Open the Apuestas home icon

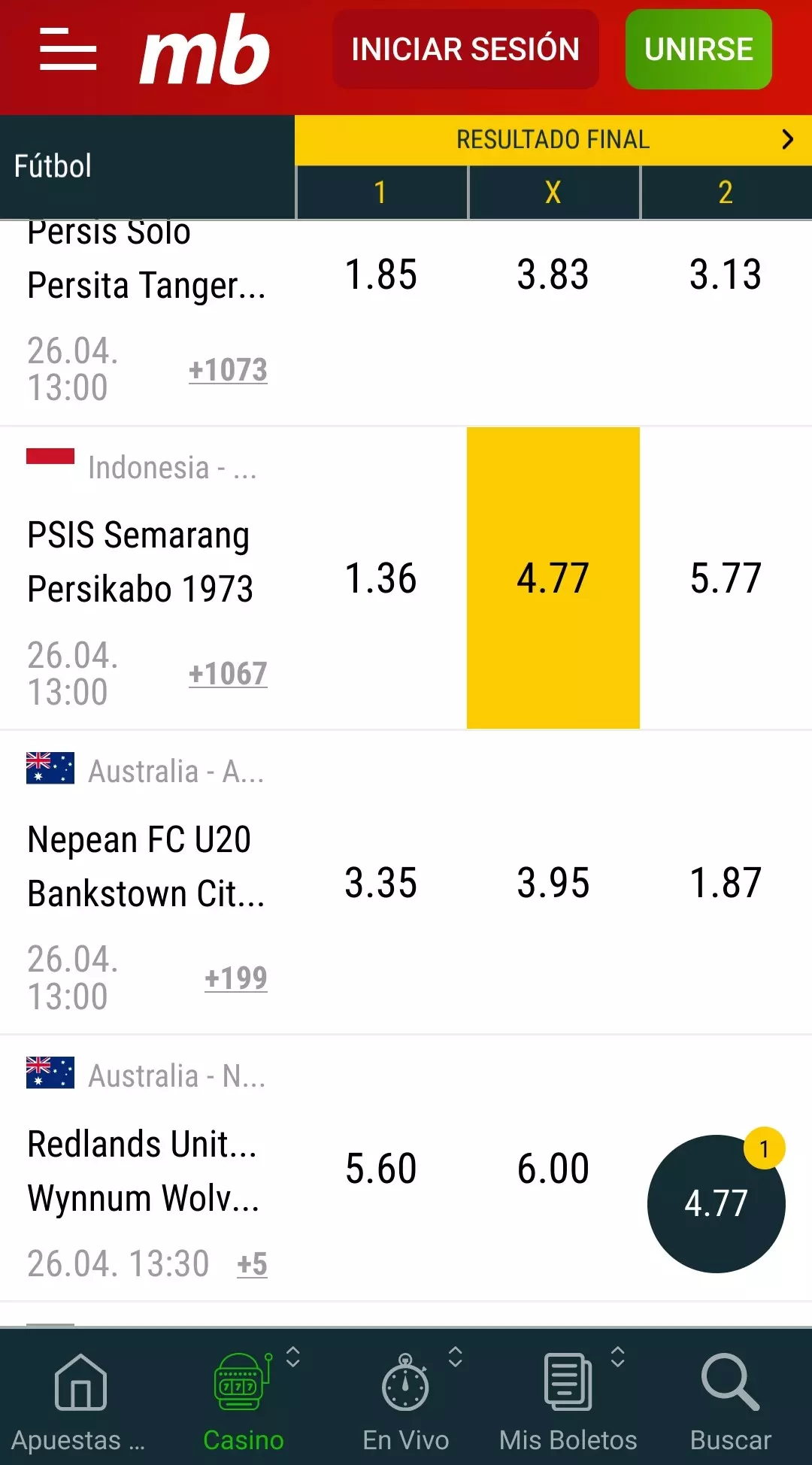point(80,1382)
